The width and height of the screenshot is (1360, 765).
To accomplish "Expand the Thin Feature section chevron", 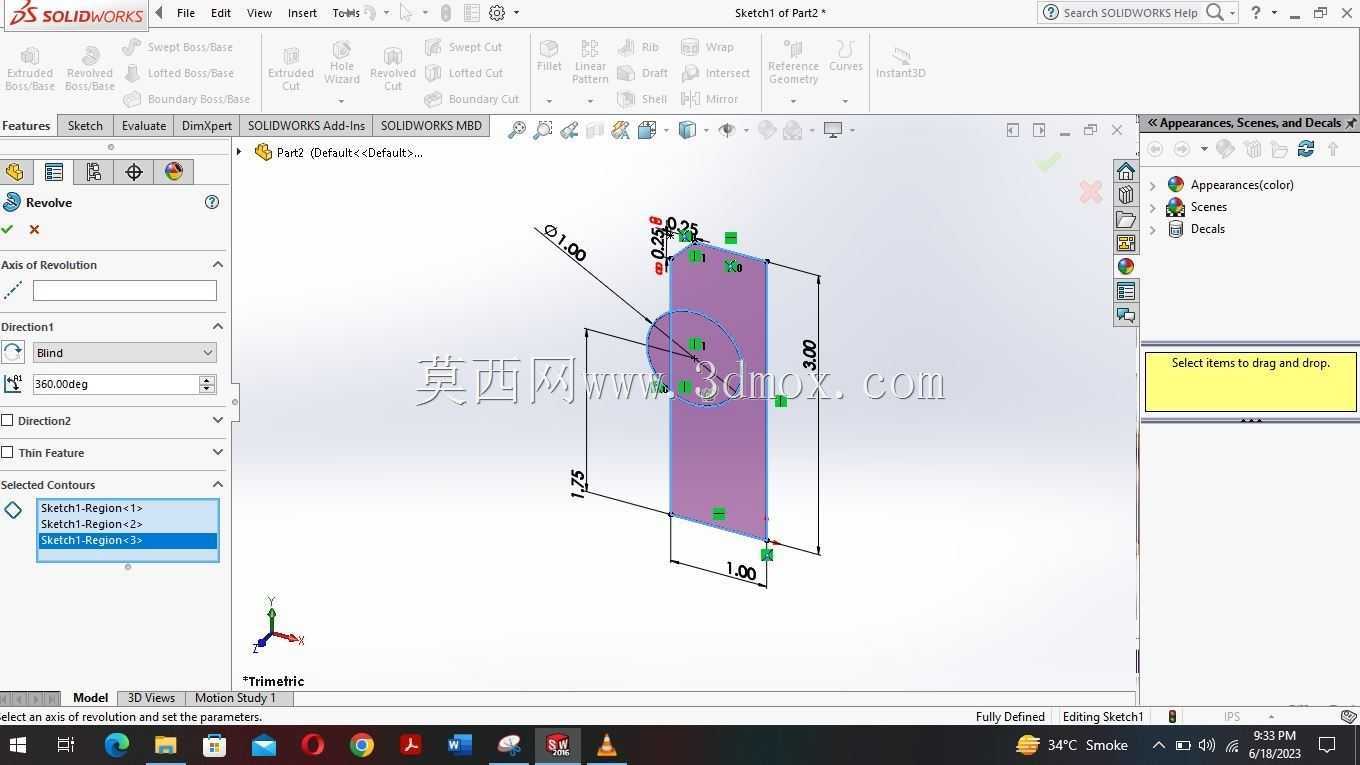I will point(217,453).
